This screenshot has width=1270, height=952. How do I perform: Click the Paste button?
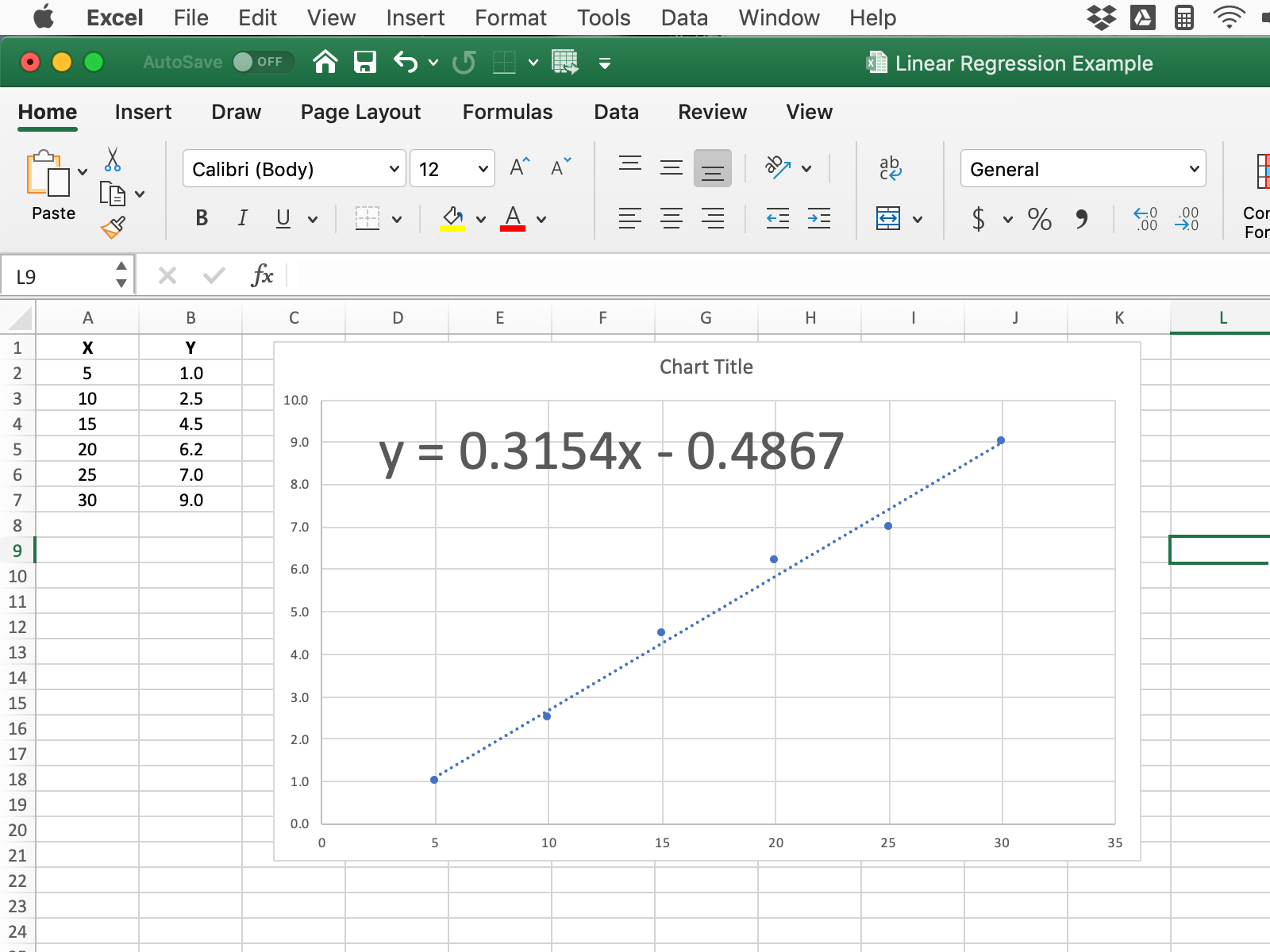coord(53,186)
